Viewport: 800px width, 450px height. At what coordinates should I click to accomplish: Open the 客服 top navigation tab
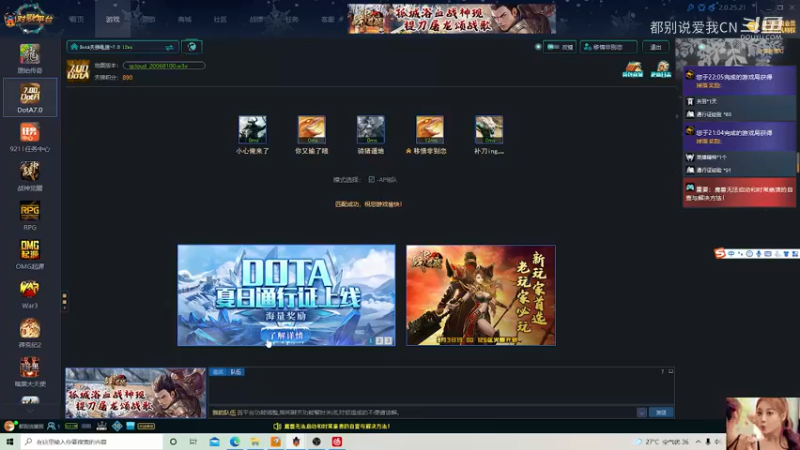point(328,19)
